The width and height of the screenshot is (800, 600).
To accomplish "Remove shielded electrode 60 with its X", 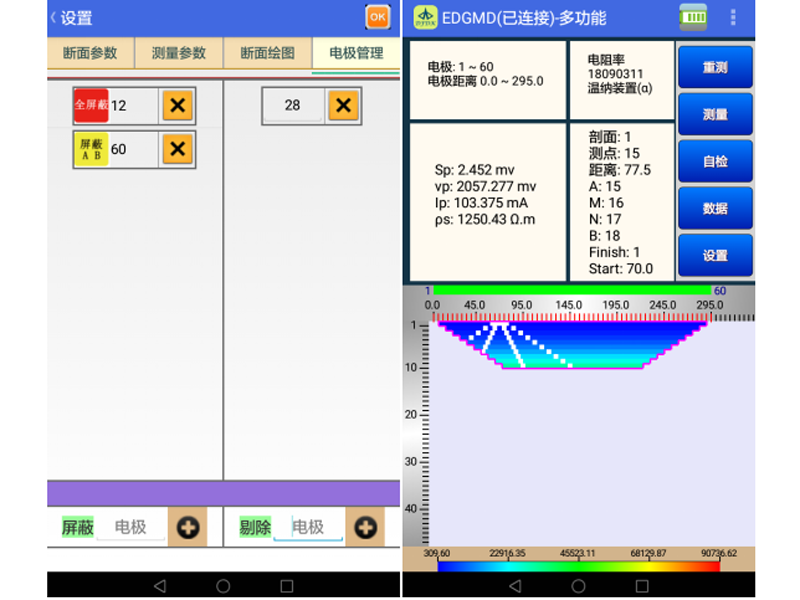I will coord(178,149).
